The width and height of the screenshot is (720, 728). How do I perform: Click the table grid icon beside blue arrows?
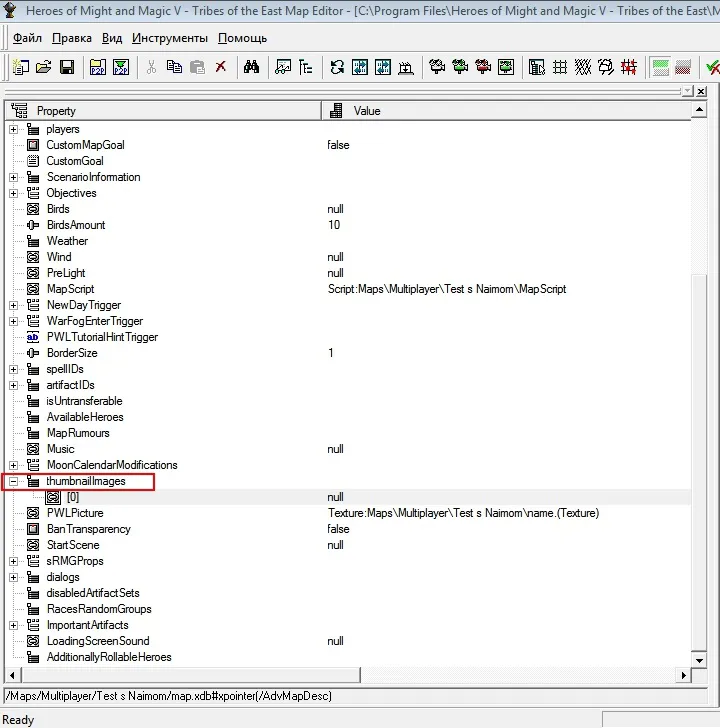pos(406,67)
